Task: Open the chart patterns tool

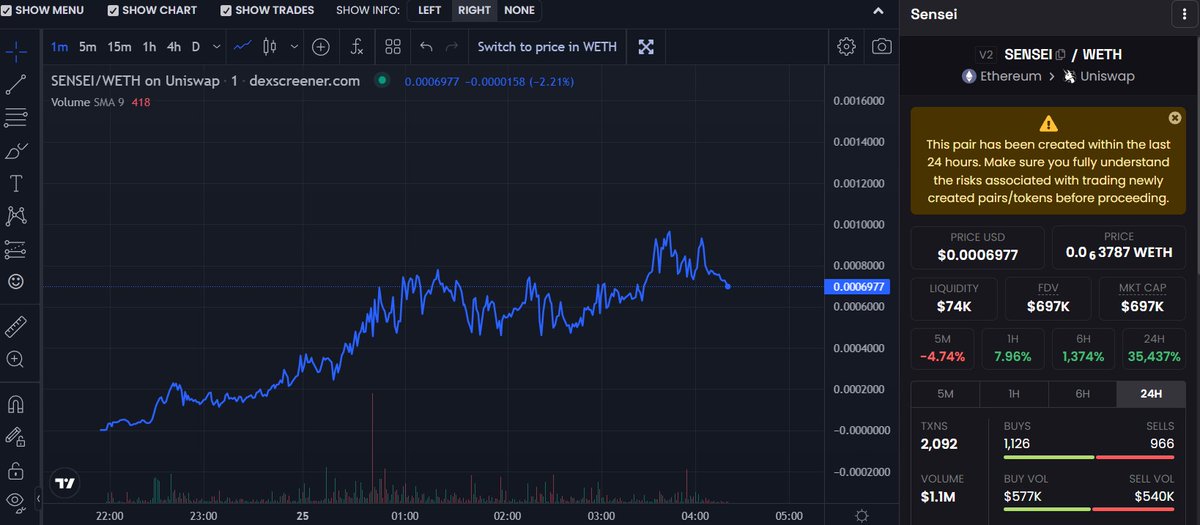Action: pos(16,216)
